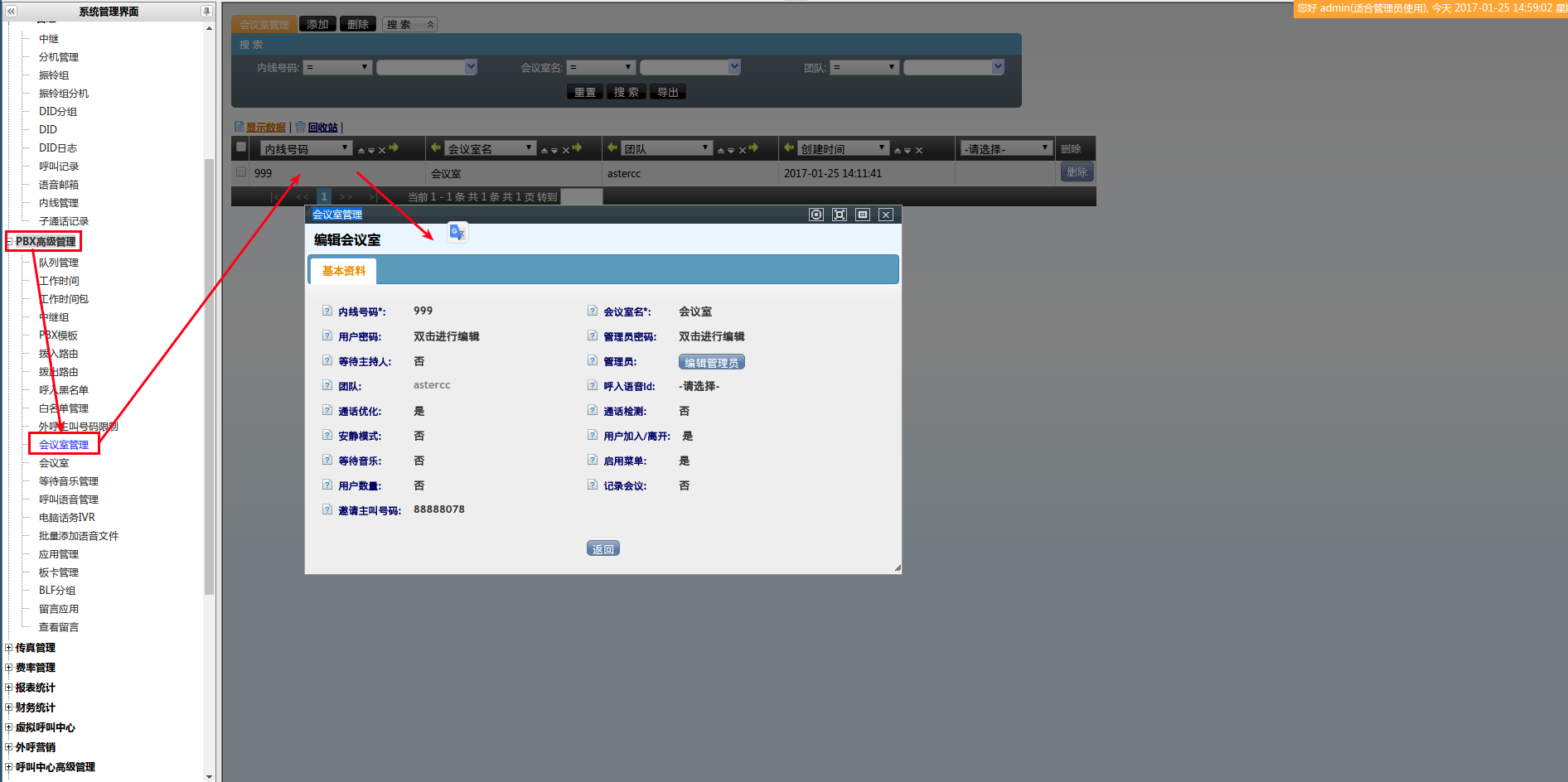Click the help icon beside 内线号码 field

click(327, 311)
